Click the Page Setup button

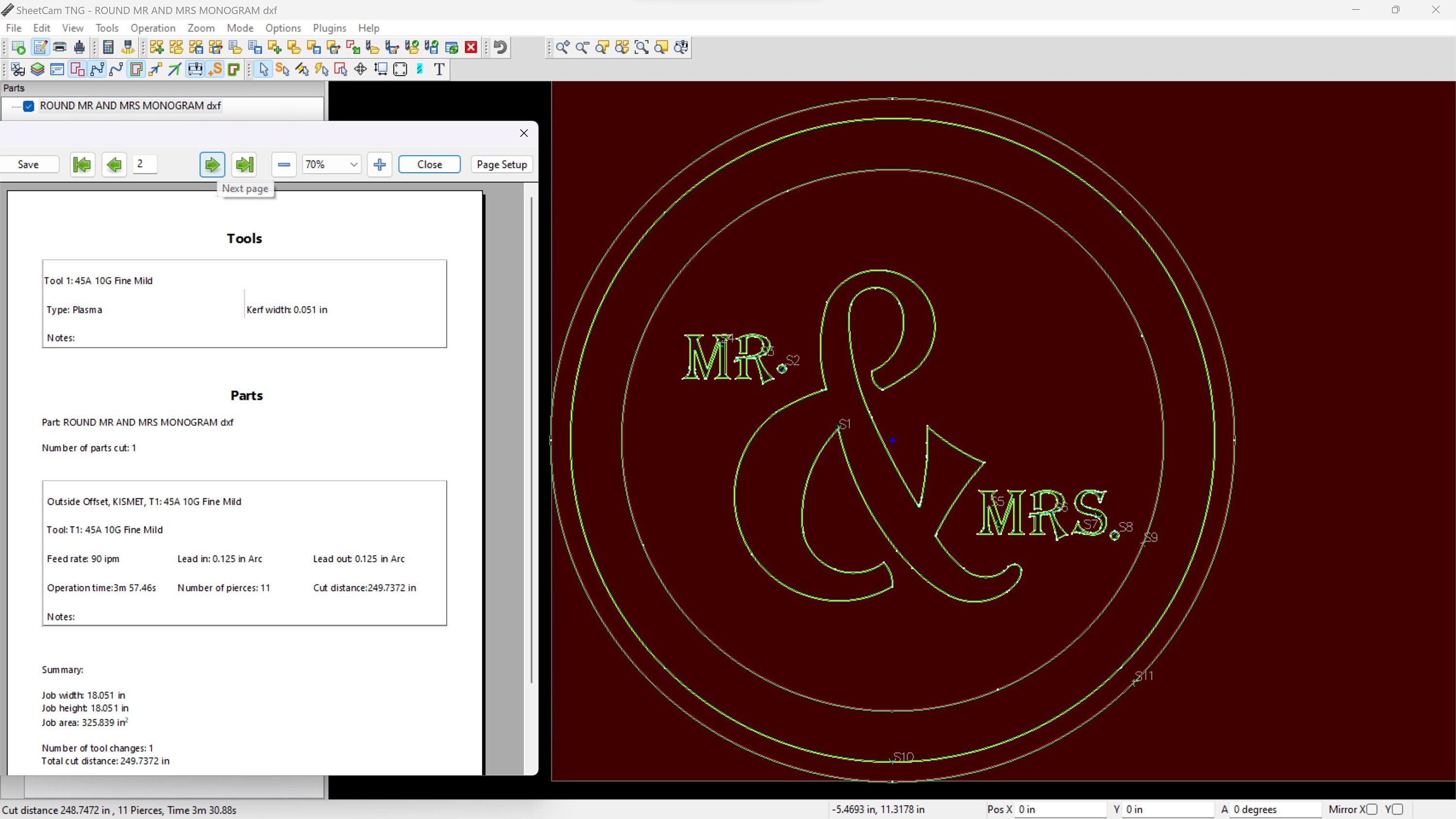point(501,164)
